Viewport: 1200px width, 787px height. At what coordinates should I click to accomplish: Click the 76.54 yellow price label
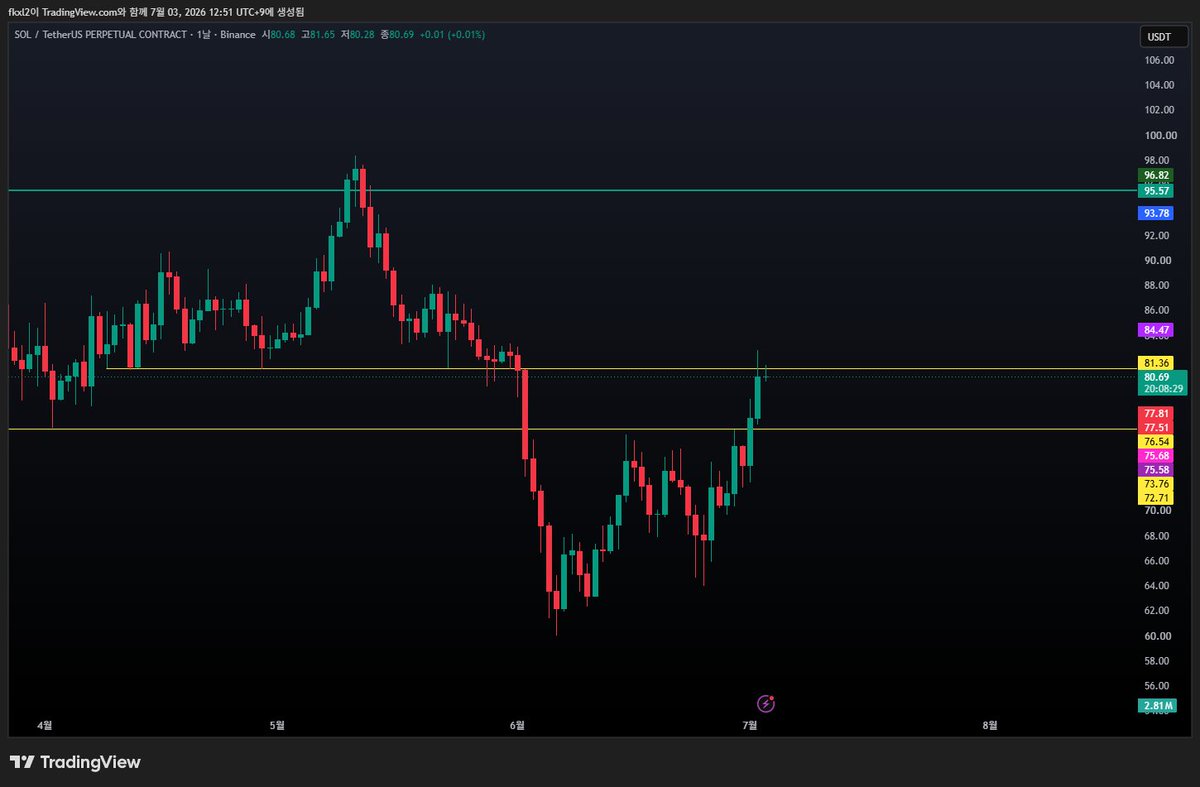coord(1157,441)
